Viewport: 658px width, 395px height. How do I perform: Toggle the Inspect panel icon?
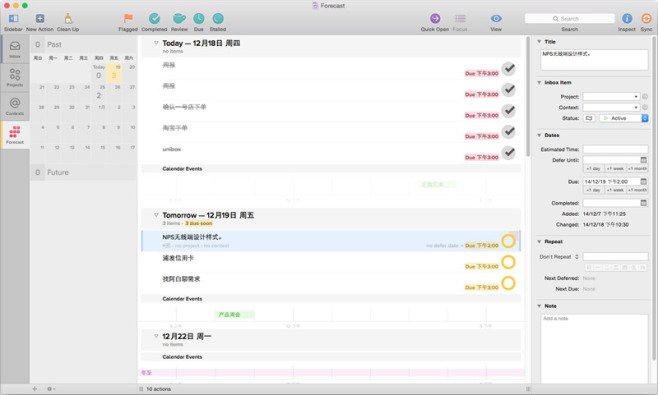[627, 18]
